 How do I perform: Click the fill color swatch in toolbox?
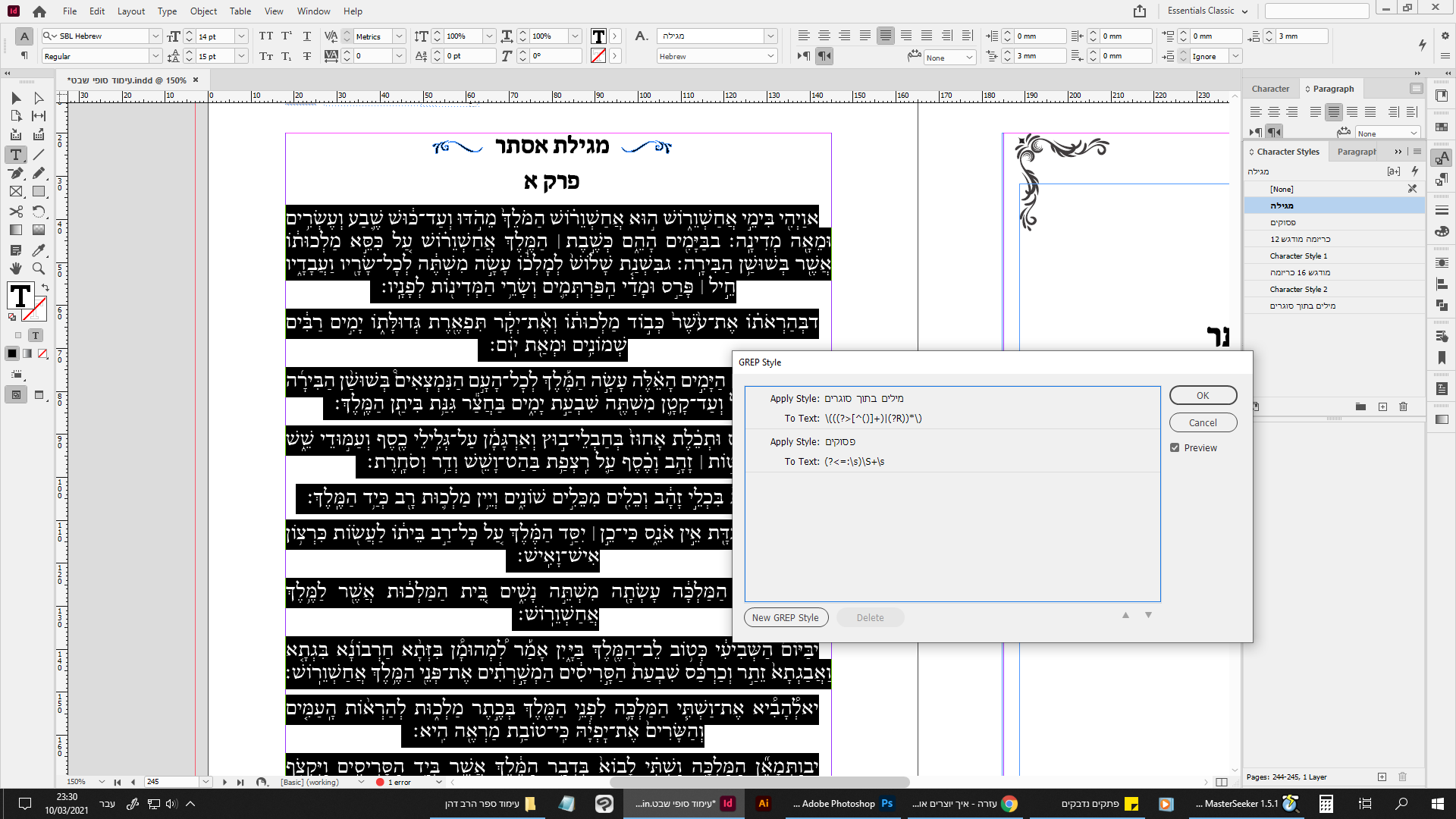click(20, 296)
